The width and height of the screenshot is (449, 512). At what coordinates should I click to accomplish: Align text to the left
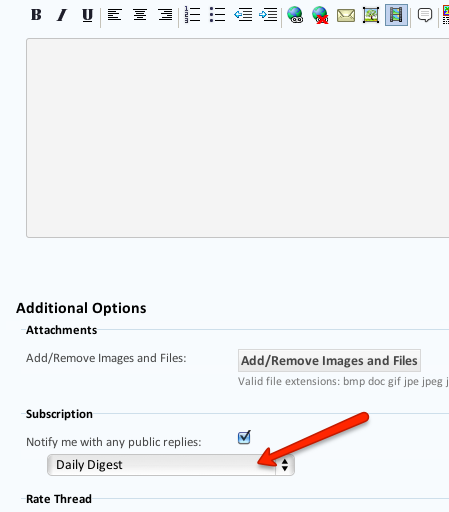pyautogui.click(x=114, y=15)
